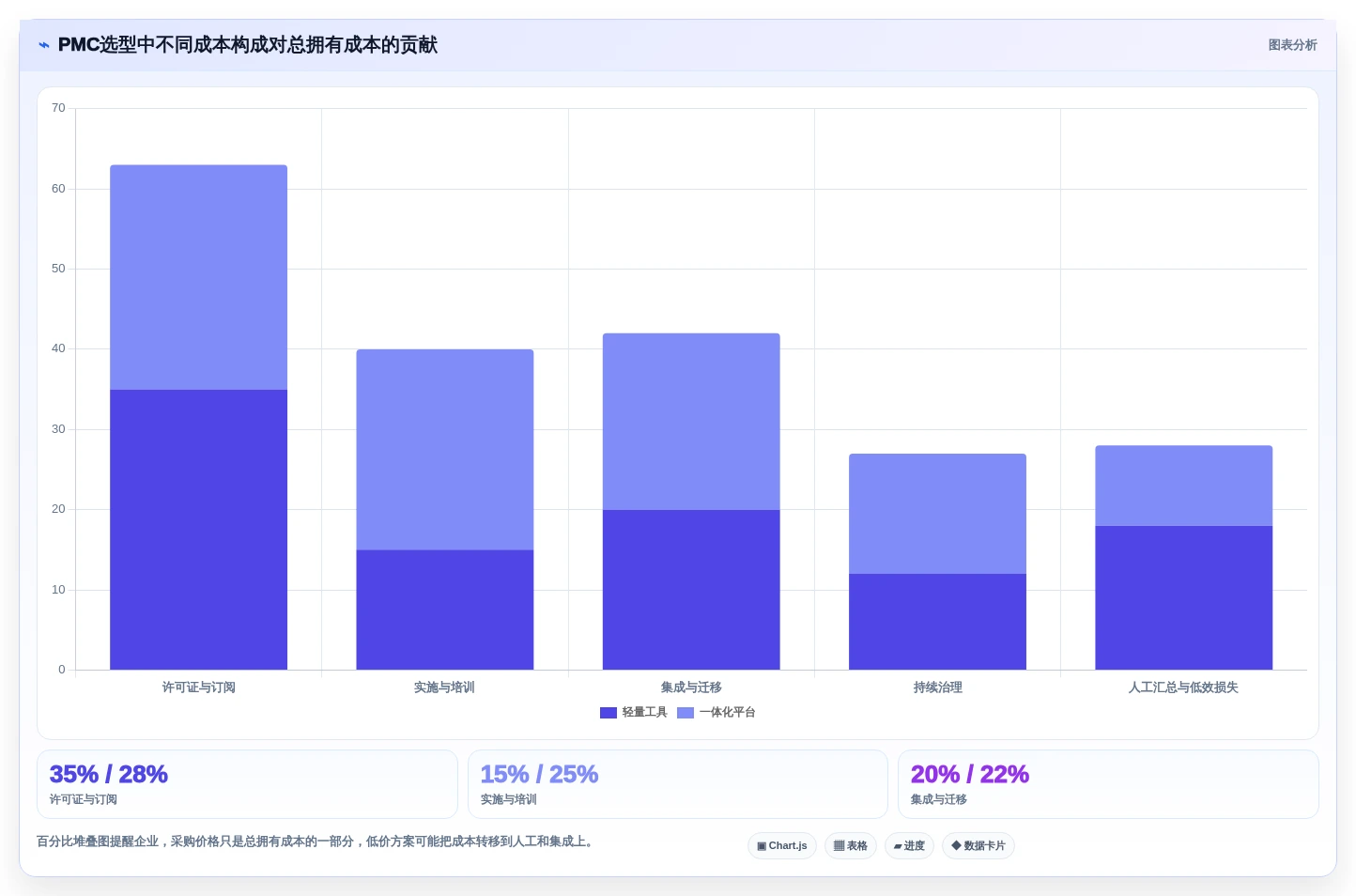Image resolution: width=1356 pixels, height=896 pixels.
Task: Click the y-axis value 70
Action: tap(58, 108)
